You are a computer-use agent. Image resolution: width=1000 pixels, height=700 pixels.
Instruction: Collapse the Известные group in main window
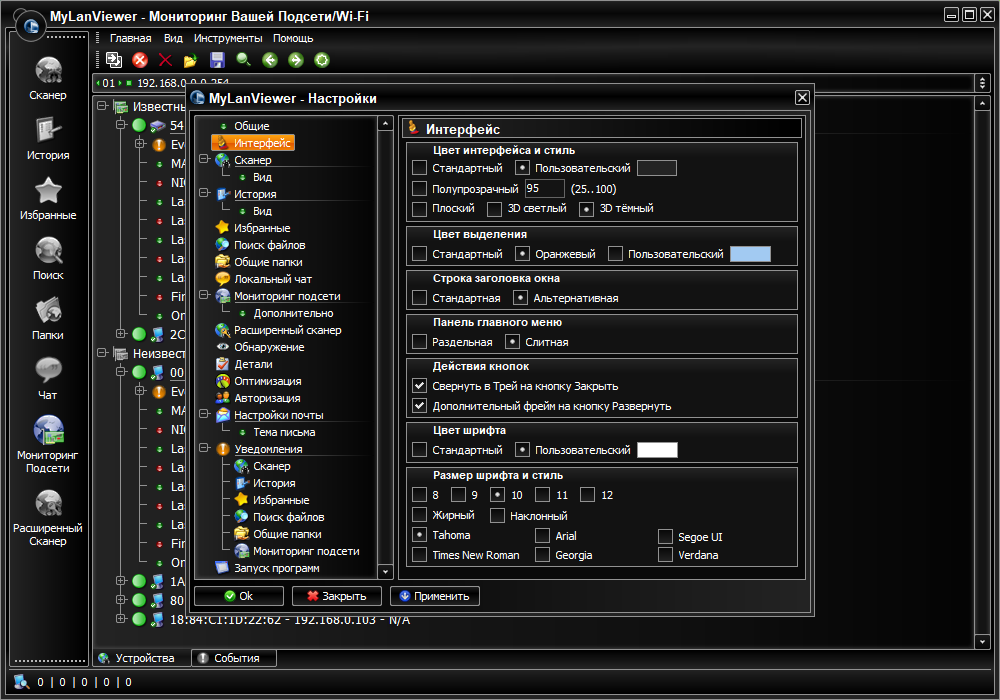102,106
